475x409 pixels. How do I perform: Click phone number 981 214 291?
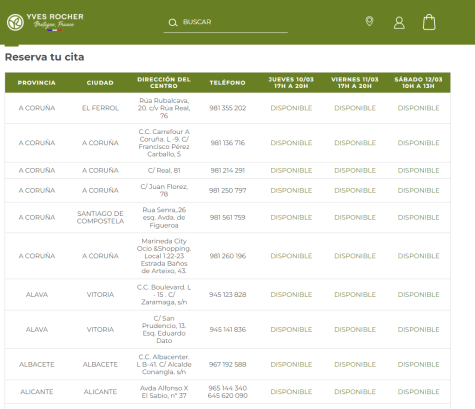[x=227, y=170]
